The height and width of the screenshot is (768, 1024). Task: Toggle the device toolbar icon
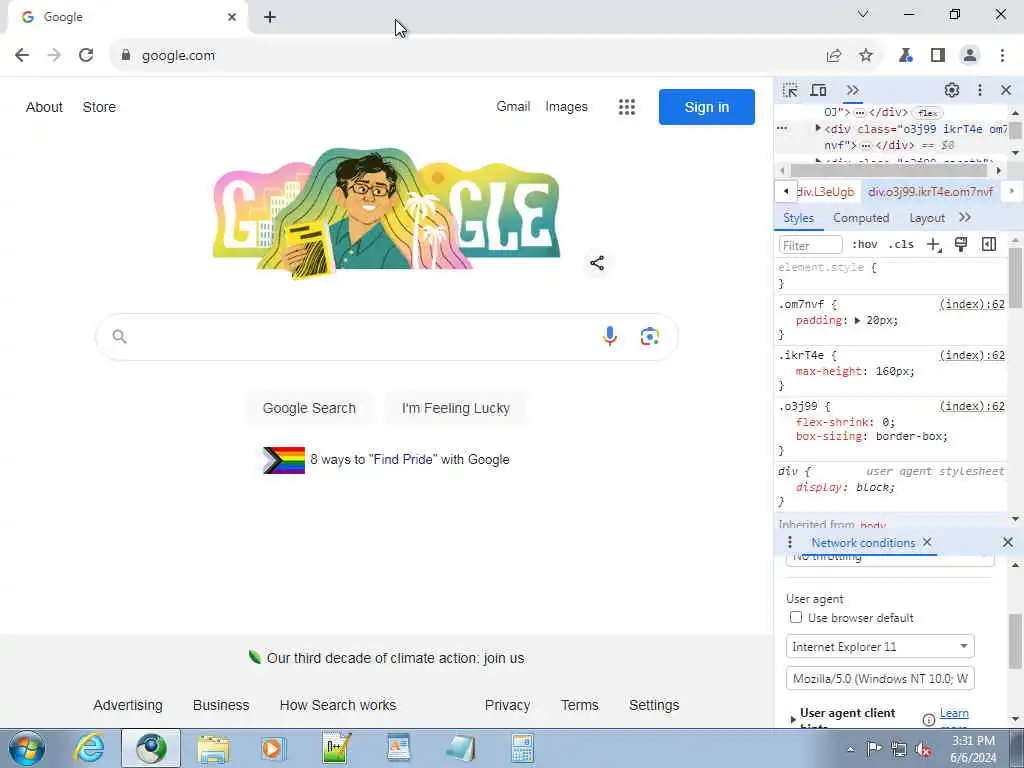(818, 90)
